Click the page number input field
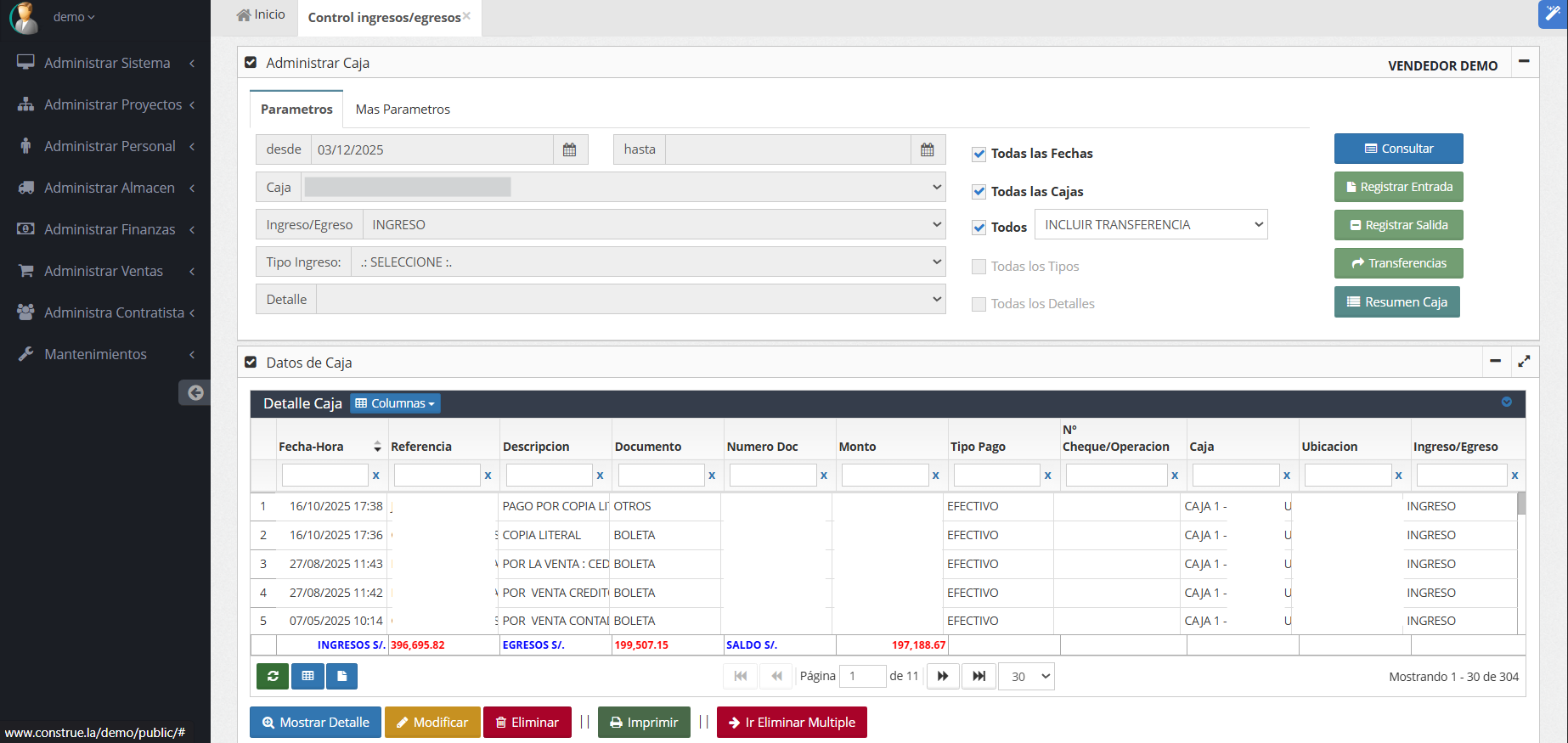Image resolution: width=1568 pixels, height=743 pixels. pyautogui.click(x=861, y=676)
